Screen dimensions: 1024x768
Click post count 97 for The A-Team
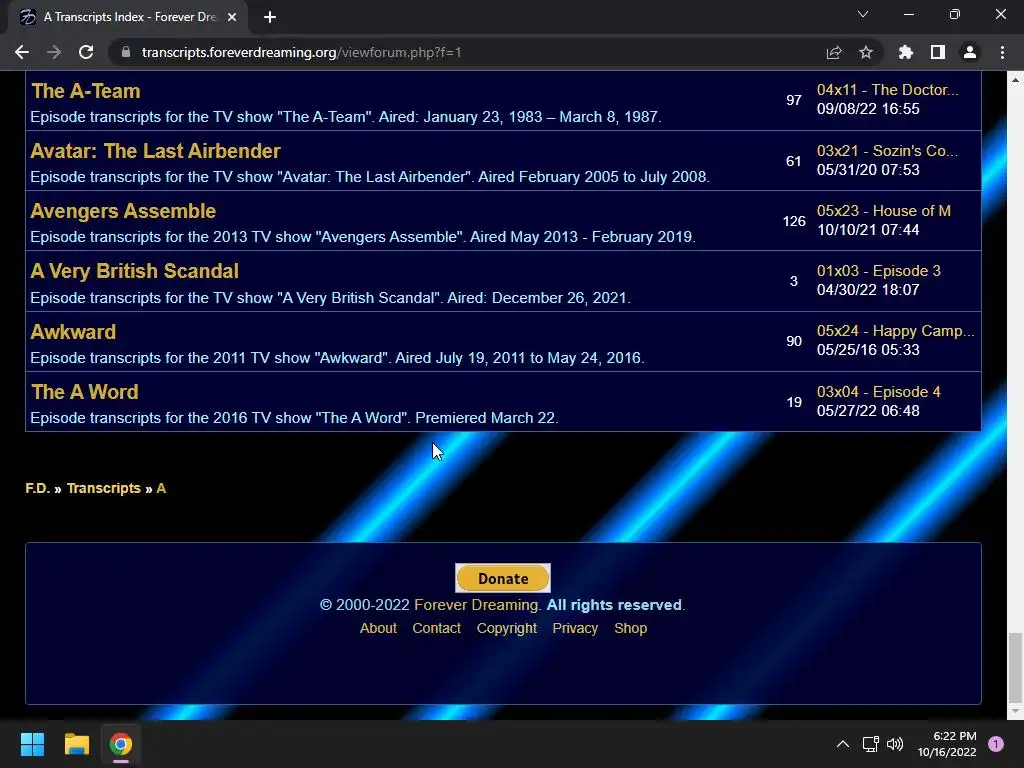click(793, 100)
